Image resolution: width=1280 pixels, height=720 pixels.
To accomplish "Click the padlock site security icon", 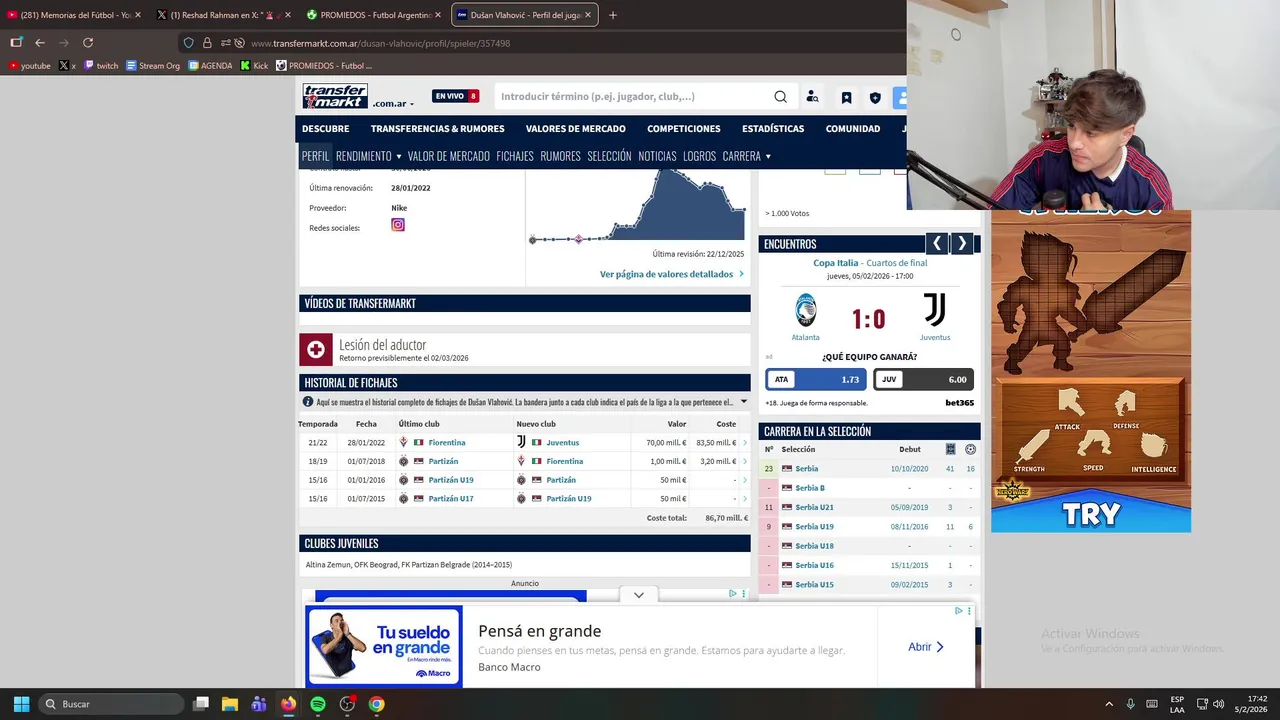I will pyautogui.click(x=207, y=43).
